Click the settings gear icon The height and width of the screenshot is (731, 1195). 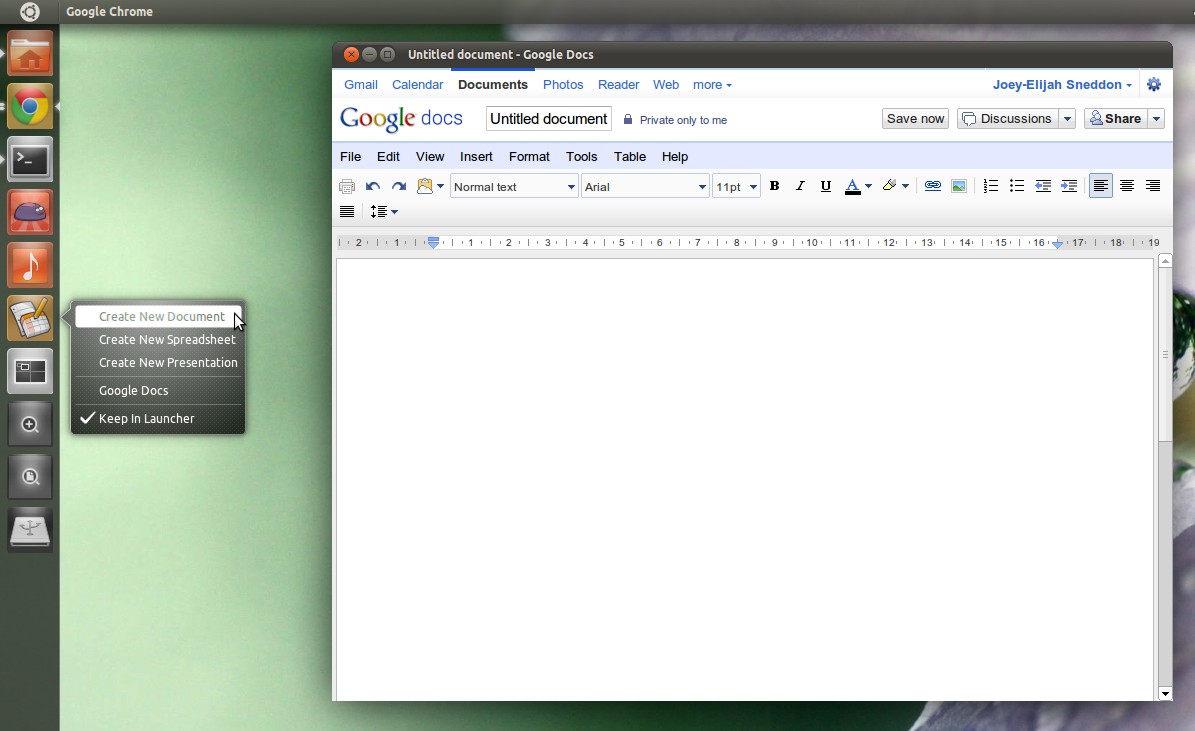tap(1154, 85)
